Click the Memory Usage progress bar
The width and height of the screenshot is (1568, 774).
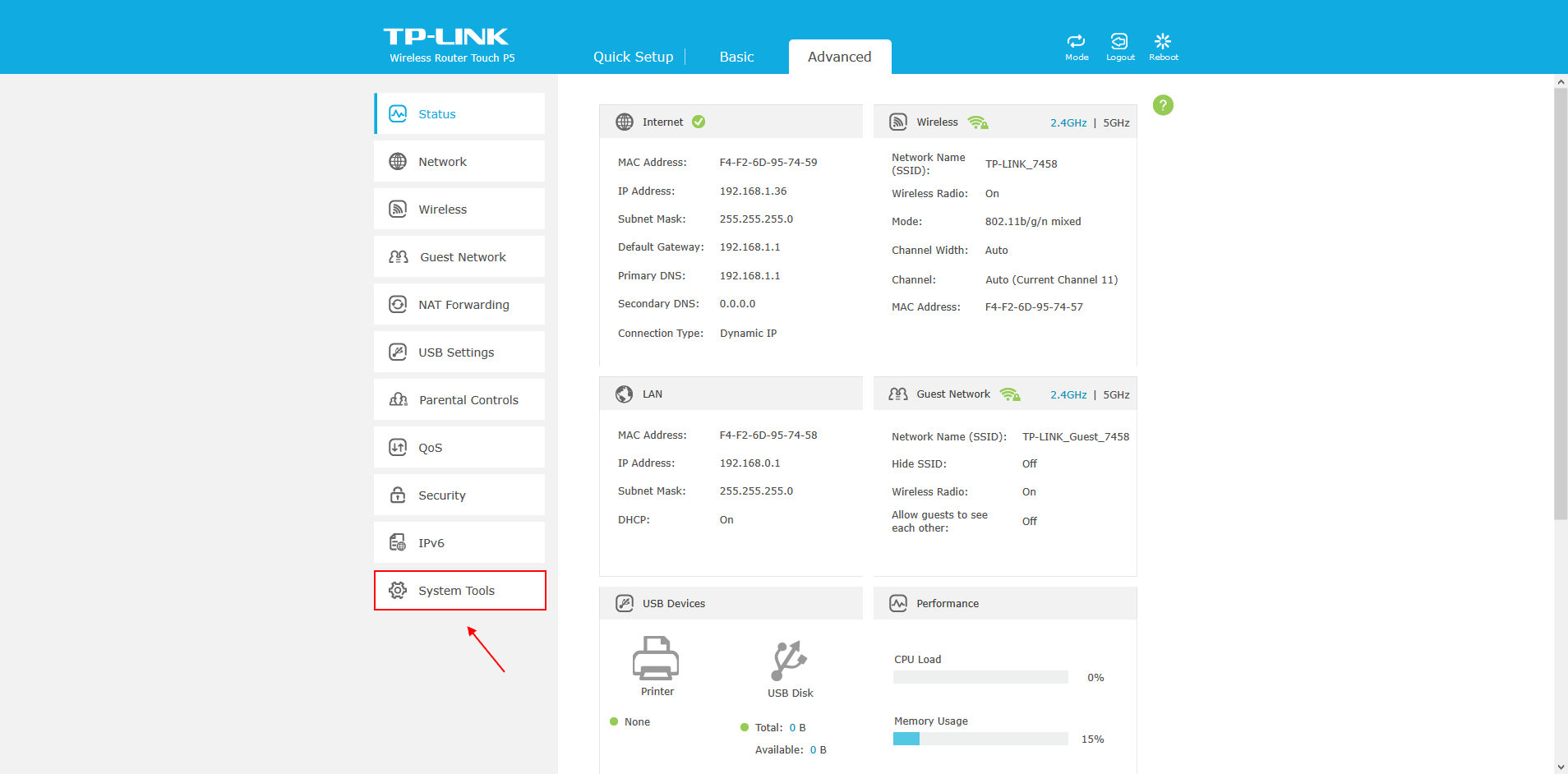pos(980,739)
